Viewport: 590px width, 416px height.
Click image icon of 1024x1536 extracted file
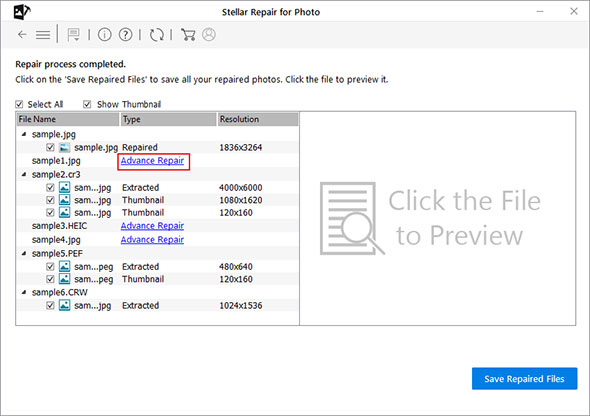click(x=64, y=305)
